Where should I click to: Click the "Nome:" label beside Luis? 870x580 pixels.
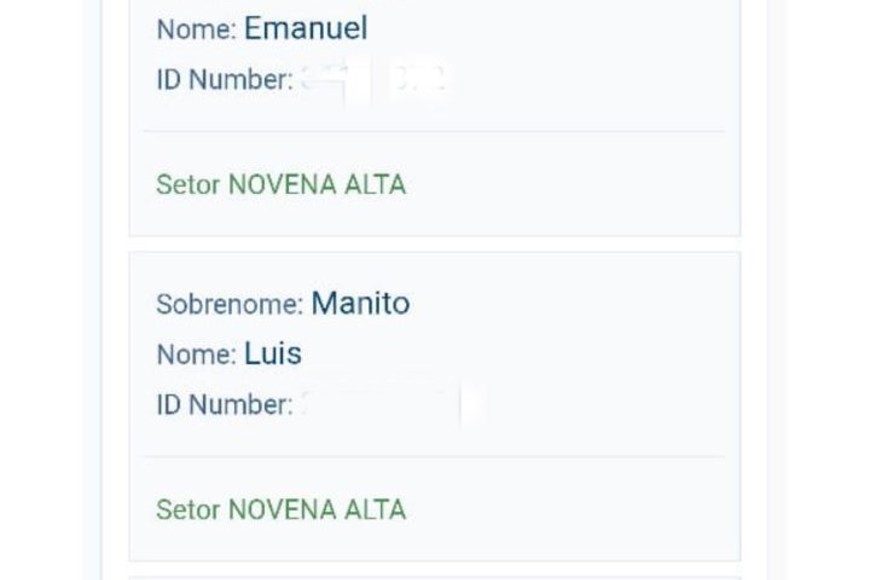point(196,354)
